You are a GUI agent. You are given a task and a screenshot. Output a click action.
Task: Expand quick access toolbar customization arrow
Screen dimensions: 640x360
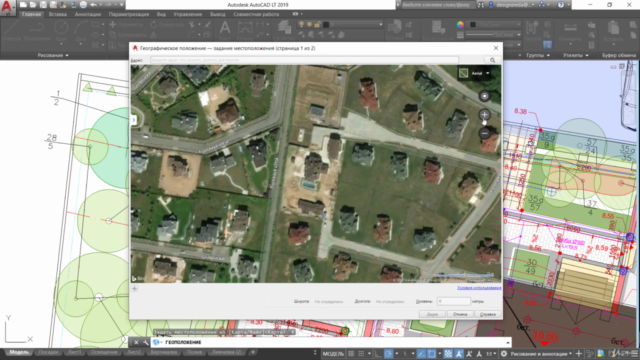[x=122, y=5]
